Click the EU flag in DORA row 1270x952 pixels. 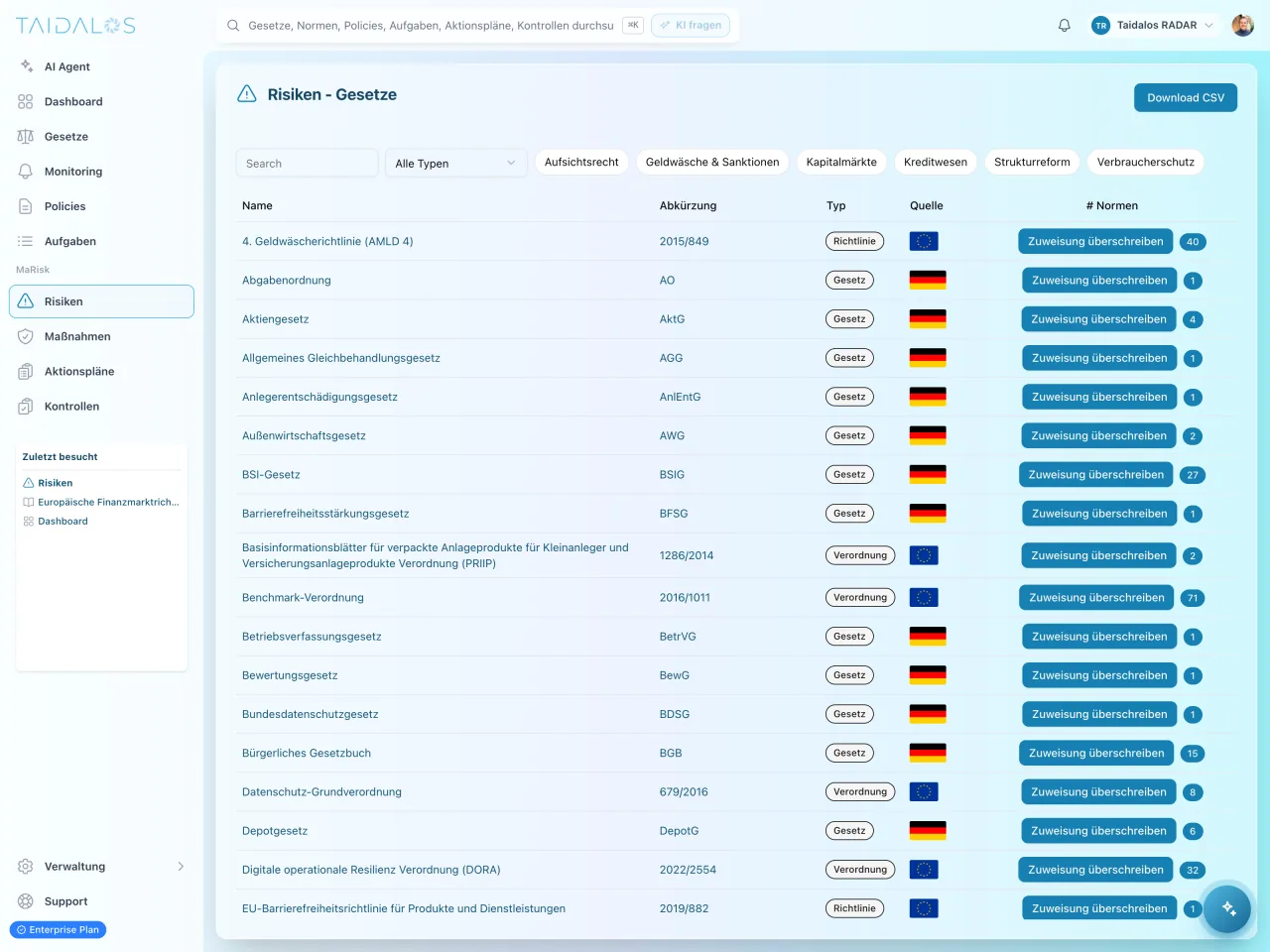point(924,870)
